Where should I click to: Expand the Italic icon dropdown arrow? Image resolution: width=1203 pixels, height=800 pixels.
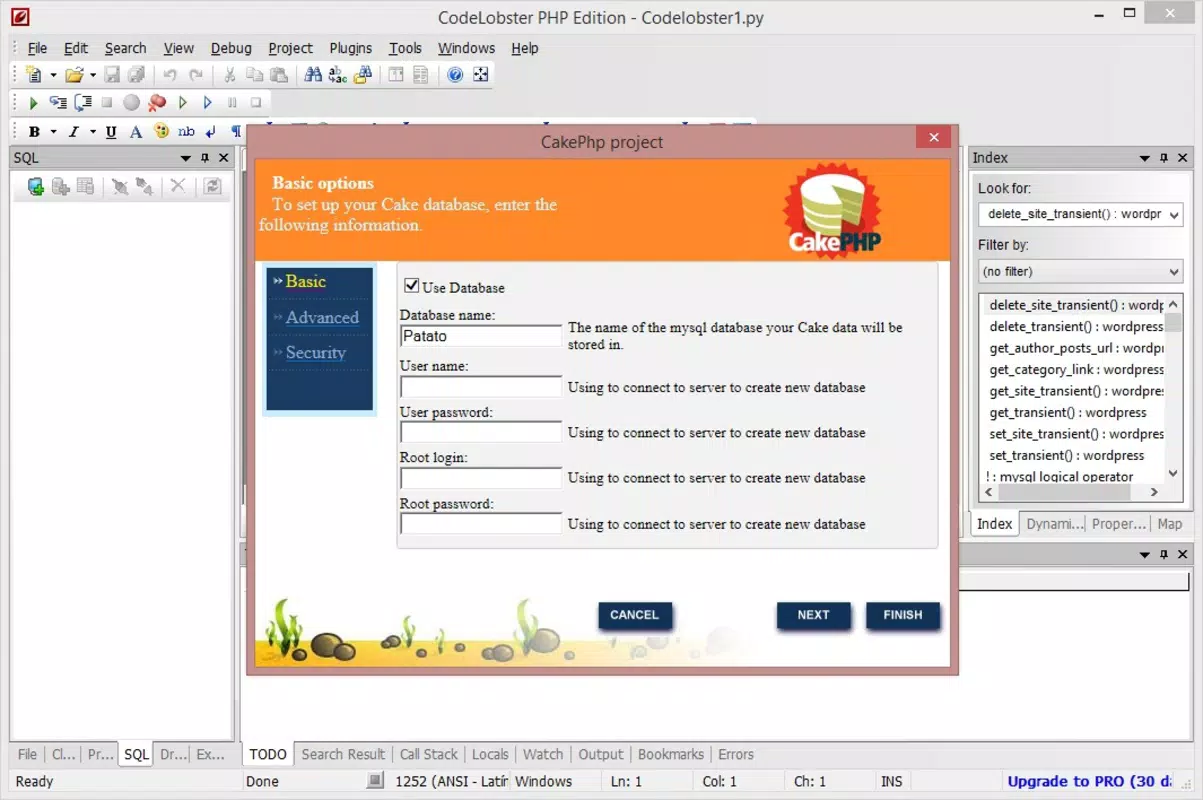click(x=92, y=131)
